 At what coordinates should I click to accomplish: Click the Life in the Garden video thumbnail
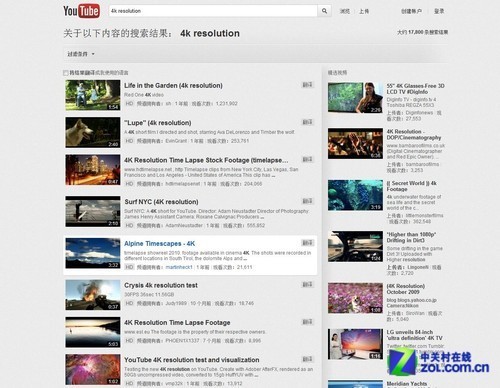(x=93, y=95)
